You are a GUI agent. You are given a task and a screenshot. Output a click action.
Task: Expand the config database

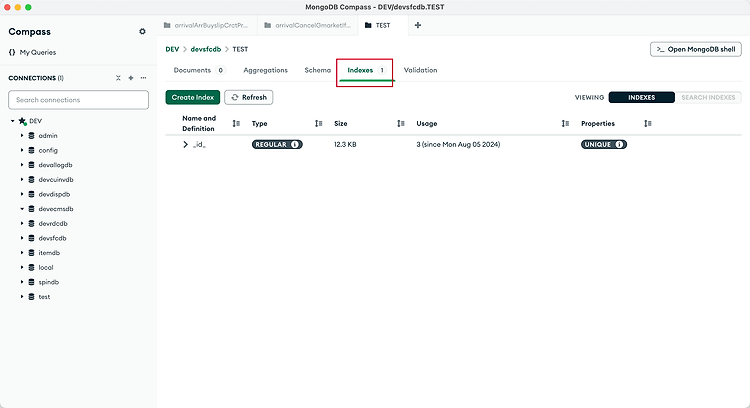[x=22, y=150]
